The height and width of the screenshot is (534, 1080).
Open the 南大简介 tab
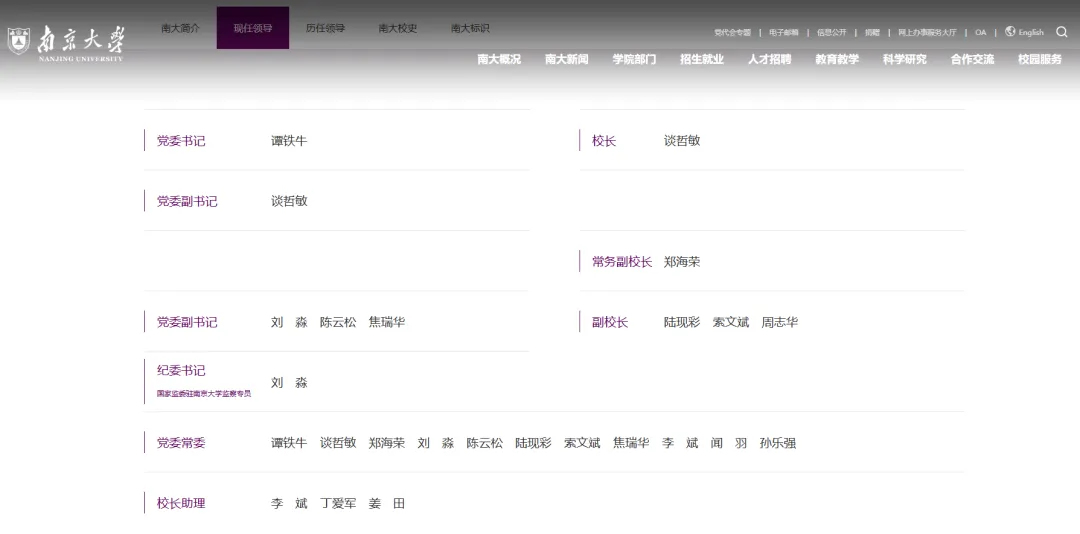180,28
